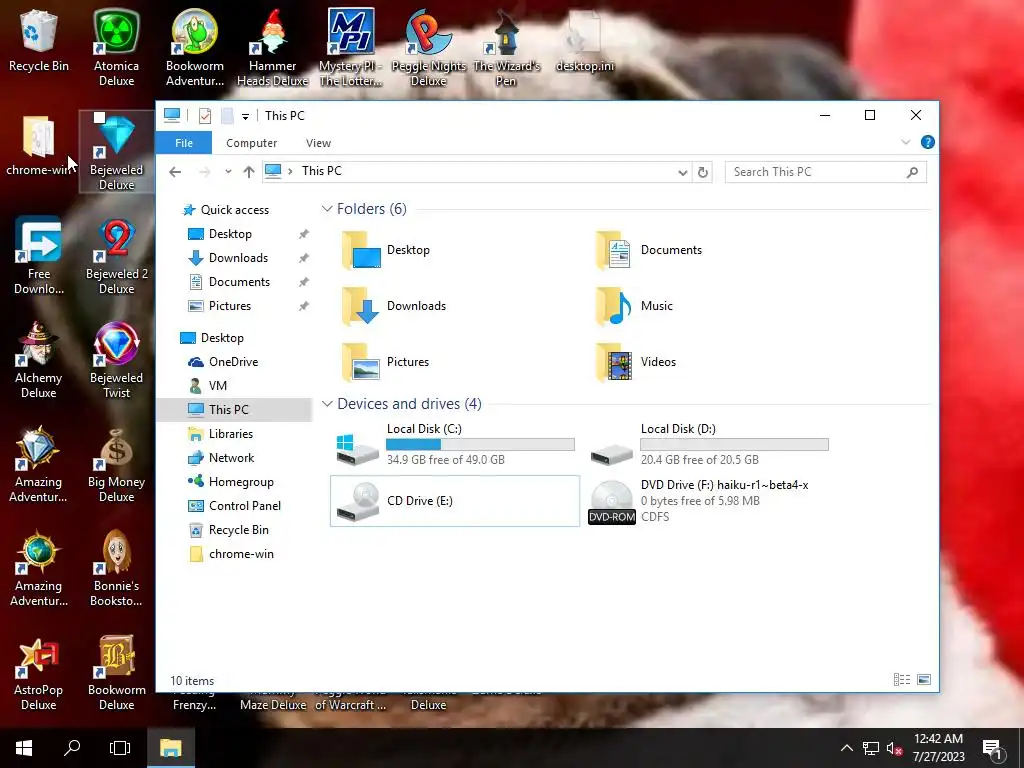Viewport: 1024px width, 768px height.
Task: Click the New folder icon in the title bar
Action: tap(227, 116)
